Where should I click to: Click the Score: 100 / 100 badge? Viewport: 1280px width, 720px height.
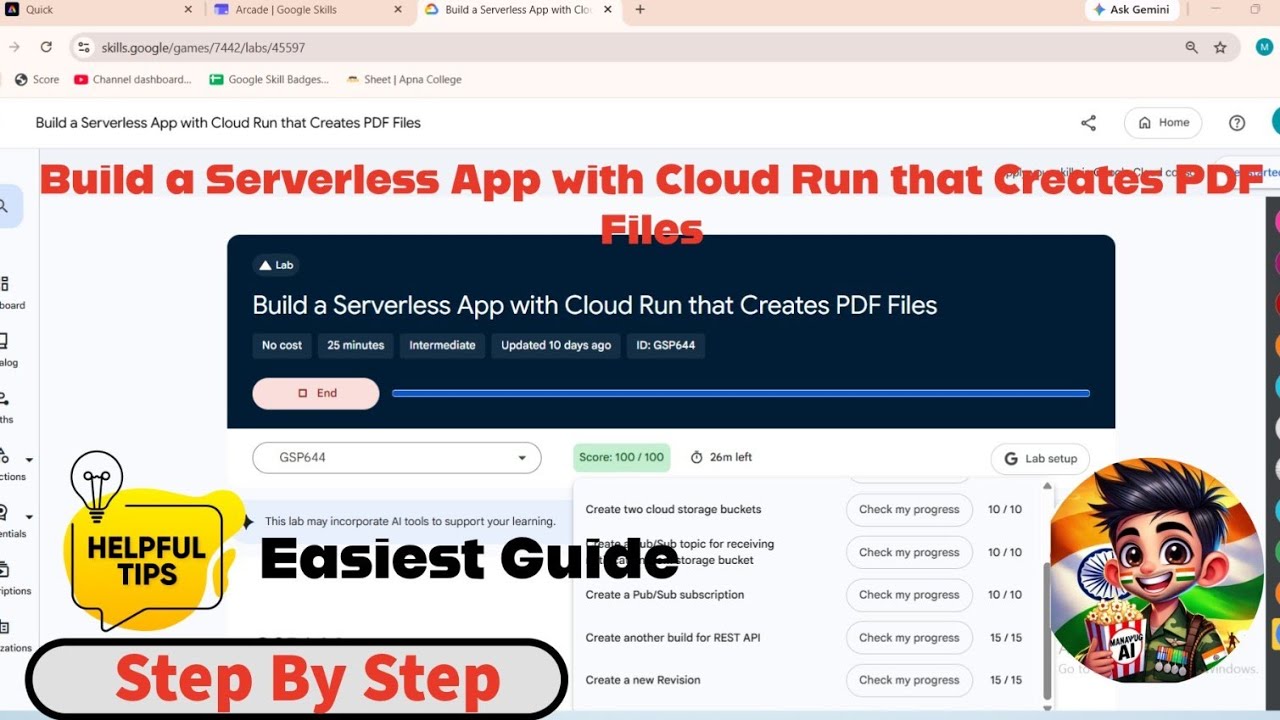tap(622, 458)
